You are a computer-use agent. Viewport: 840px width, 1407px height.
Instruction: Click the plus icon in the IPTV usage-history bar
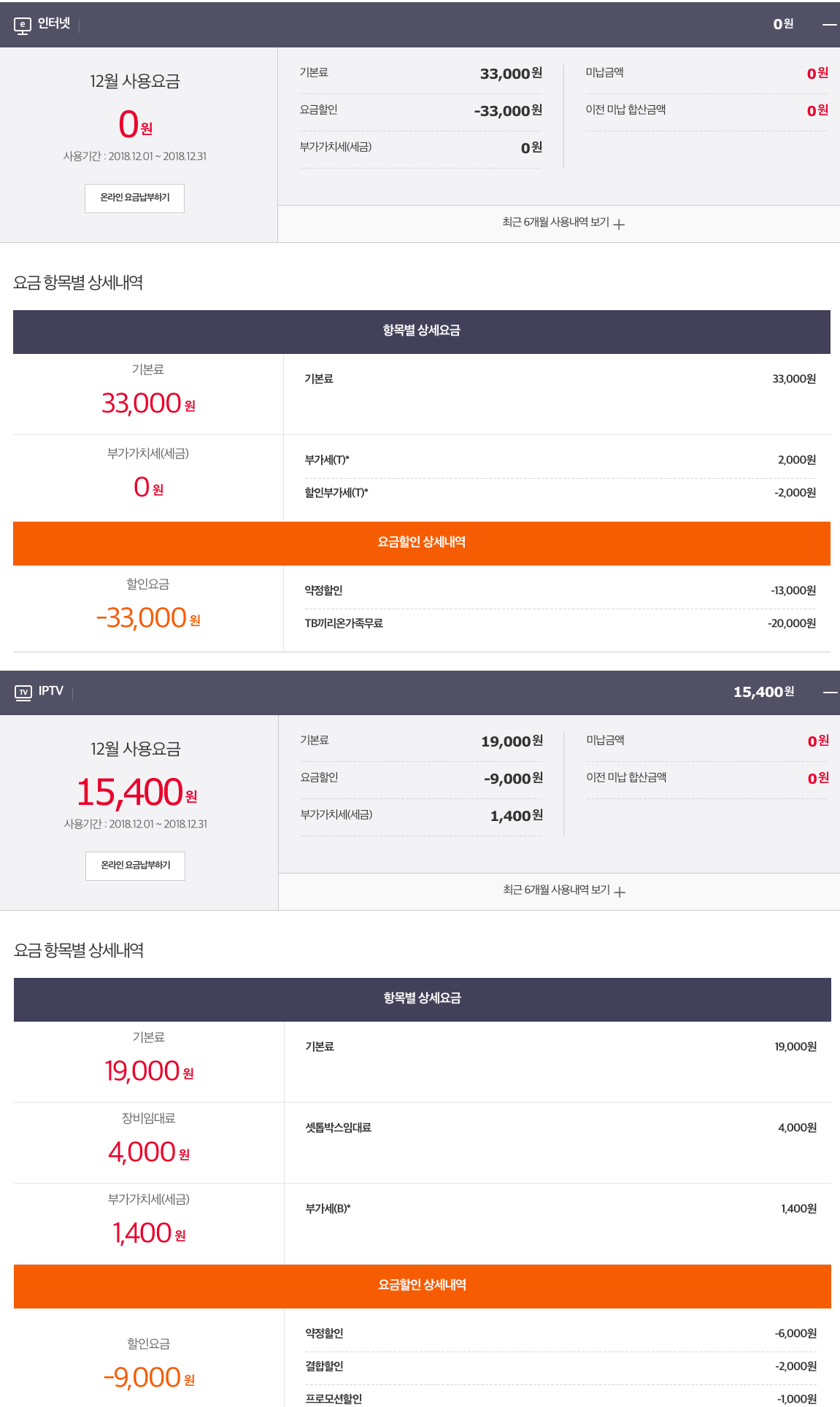[620, 892]
